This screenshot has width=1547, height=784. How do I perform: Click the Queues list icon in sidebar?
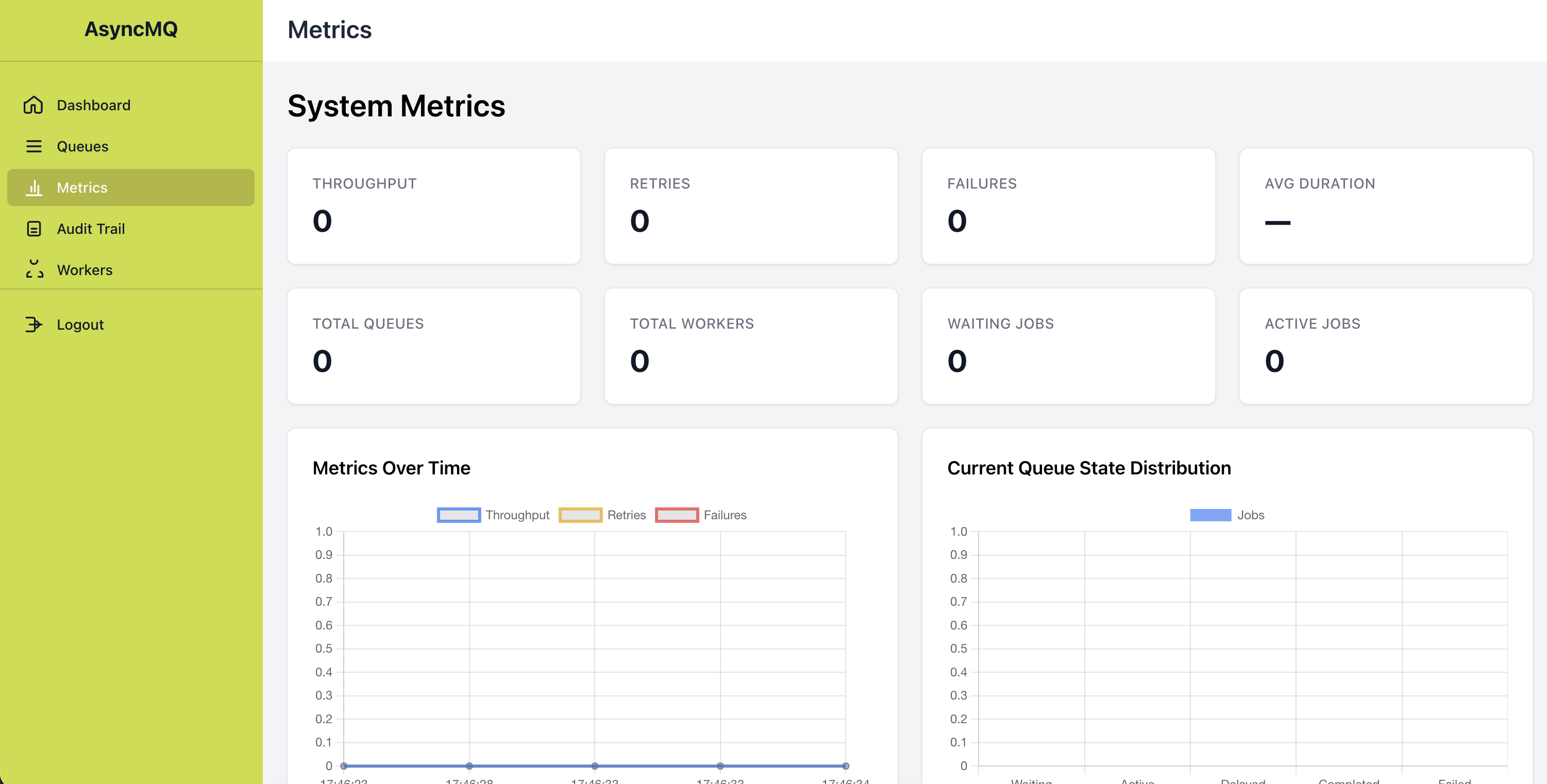tap(33, 146)
